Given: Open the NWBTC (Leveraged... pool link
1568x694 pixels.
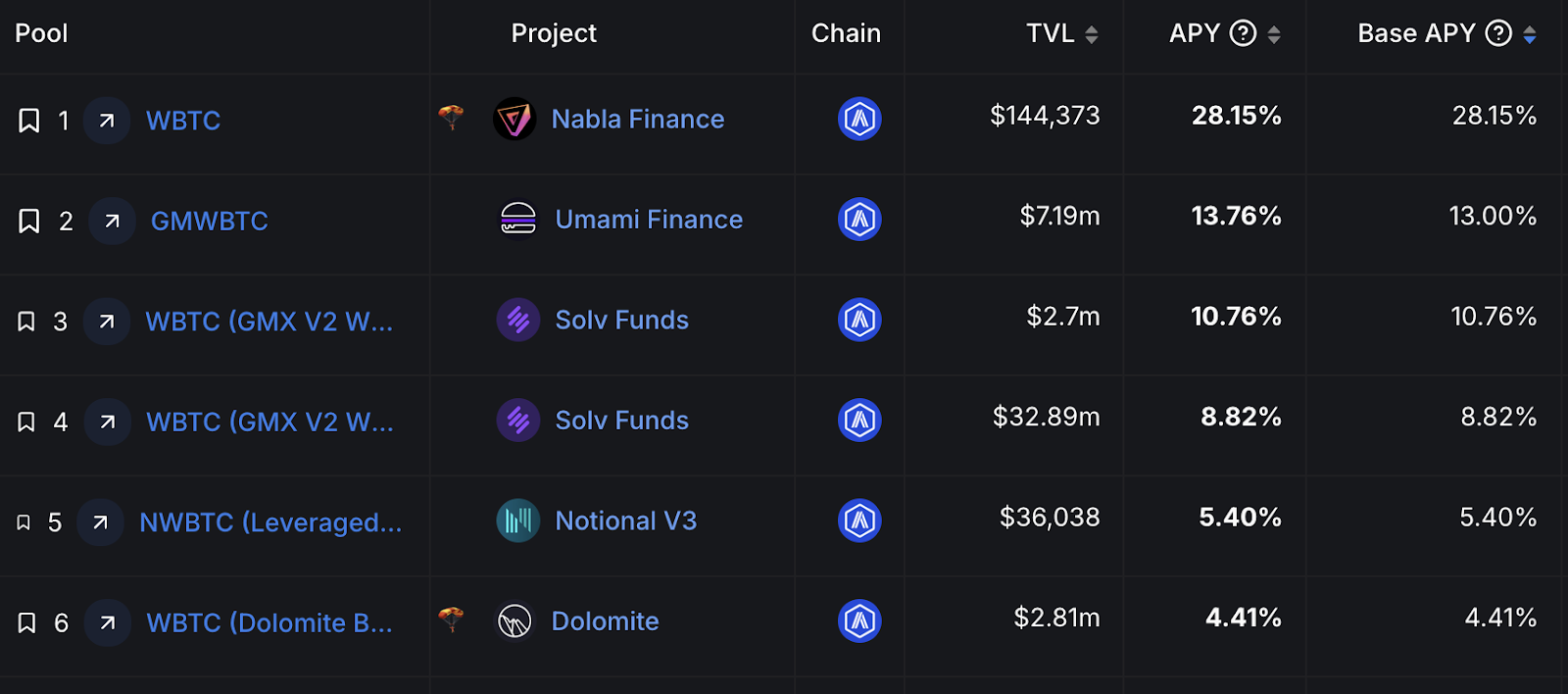Looking at the screenshot, I should pos(270,522).
